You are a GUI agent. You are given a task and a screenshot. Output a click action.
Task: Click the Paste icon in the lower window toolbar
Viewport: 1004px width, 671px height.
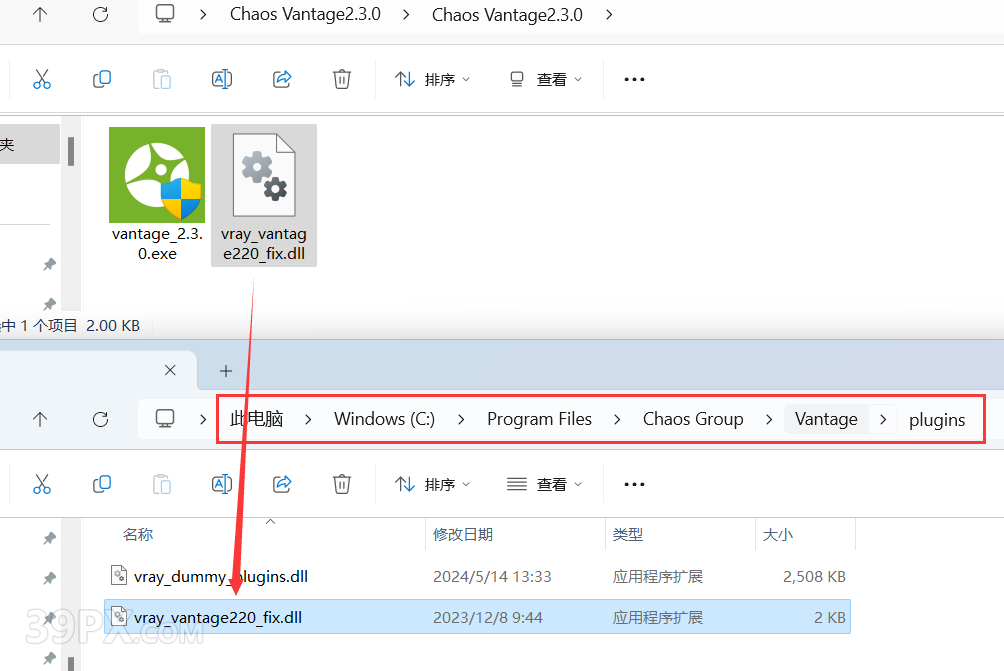(x=162, y=484)
